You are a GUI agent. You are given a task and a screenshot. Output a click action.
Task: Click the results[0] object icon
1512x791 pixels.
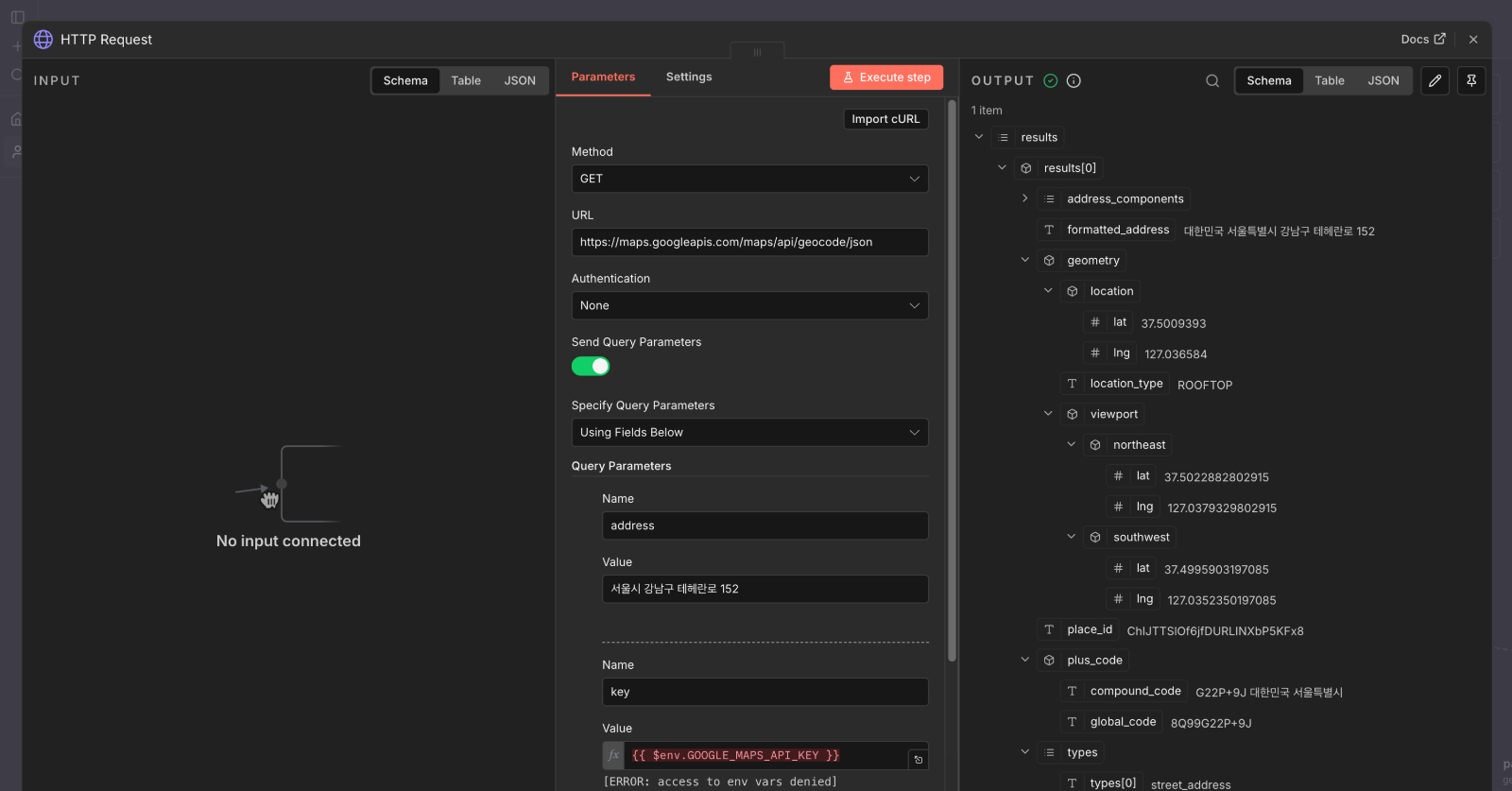[x=1026, y=168]
